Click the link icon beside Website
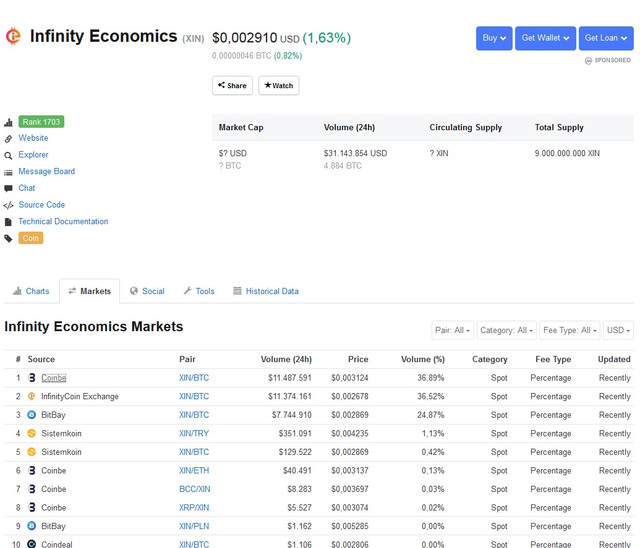Screen dimensions: 640x548 pyautogui.click(x=8, y=139)
